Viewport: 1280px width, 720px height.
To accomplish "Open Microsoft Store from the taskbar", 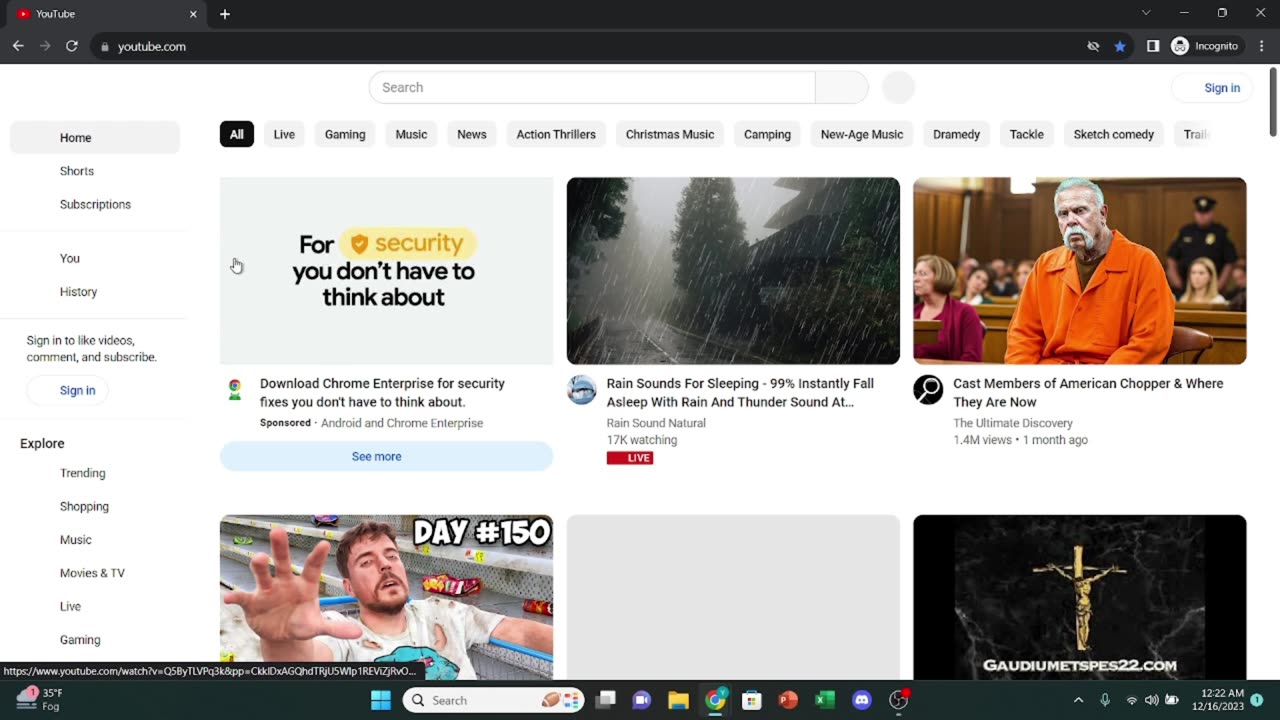I will tap(752, 700).
